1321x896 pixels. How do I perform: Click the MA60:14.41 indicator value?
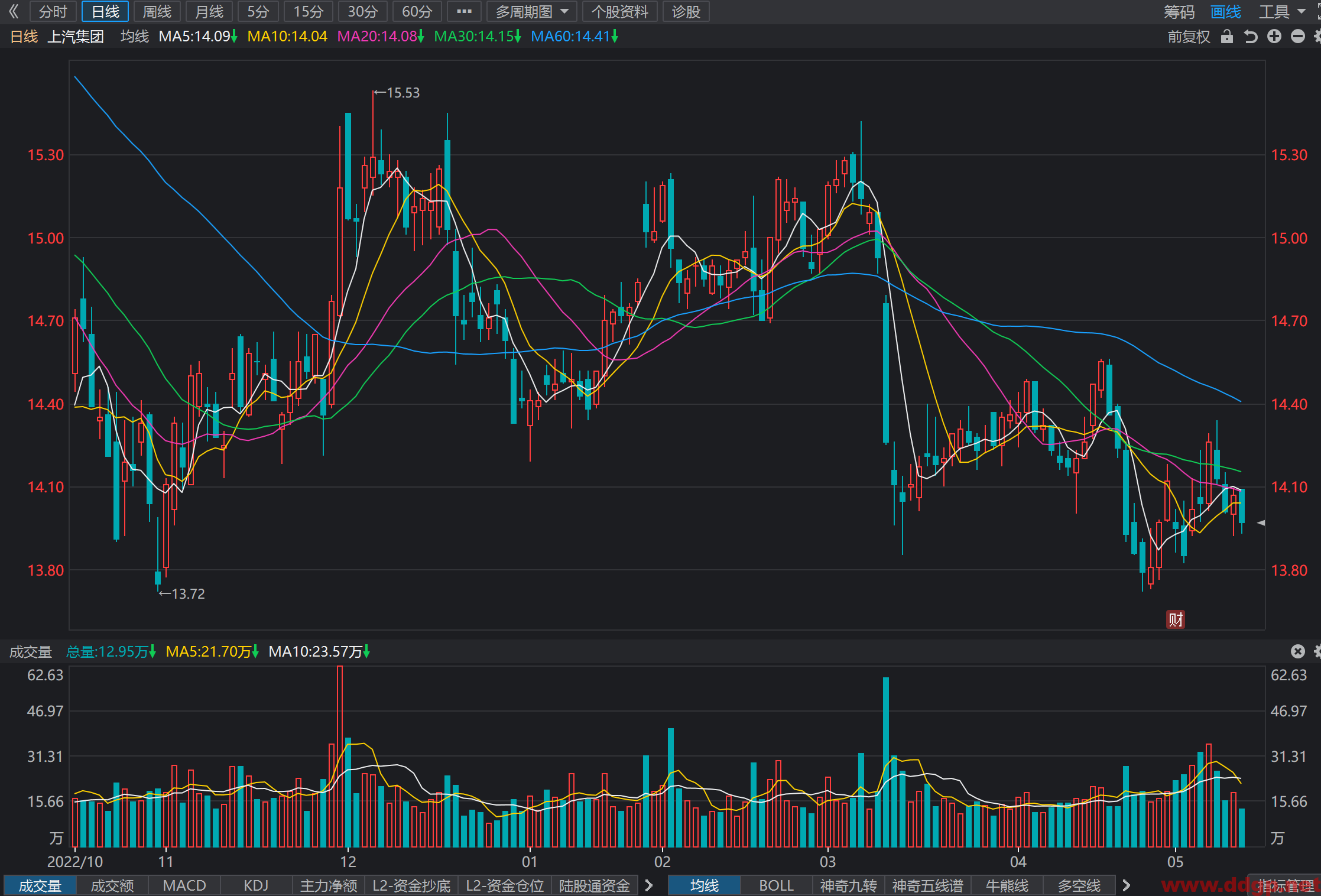pyautogui.click(x=575, y=37)
